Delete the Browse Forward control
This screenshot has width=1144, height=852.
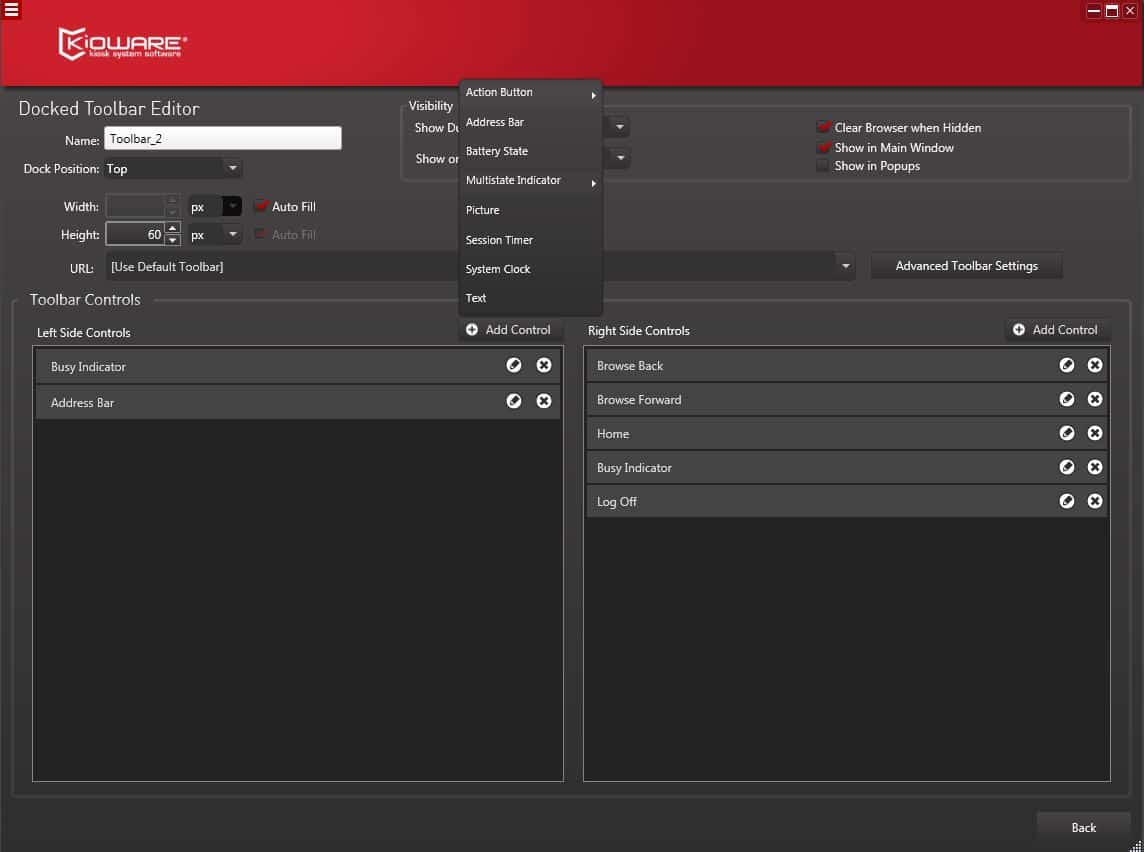click(1095, 400)
